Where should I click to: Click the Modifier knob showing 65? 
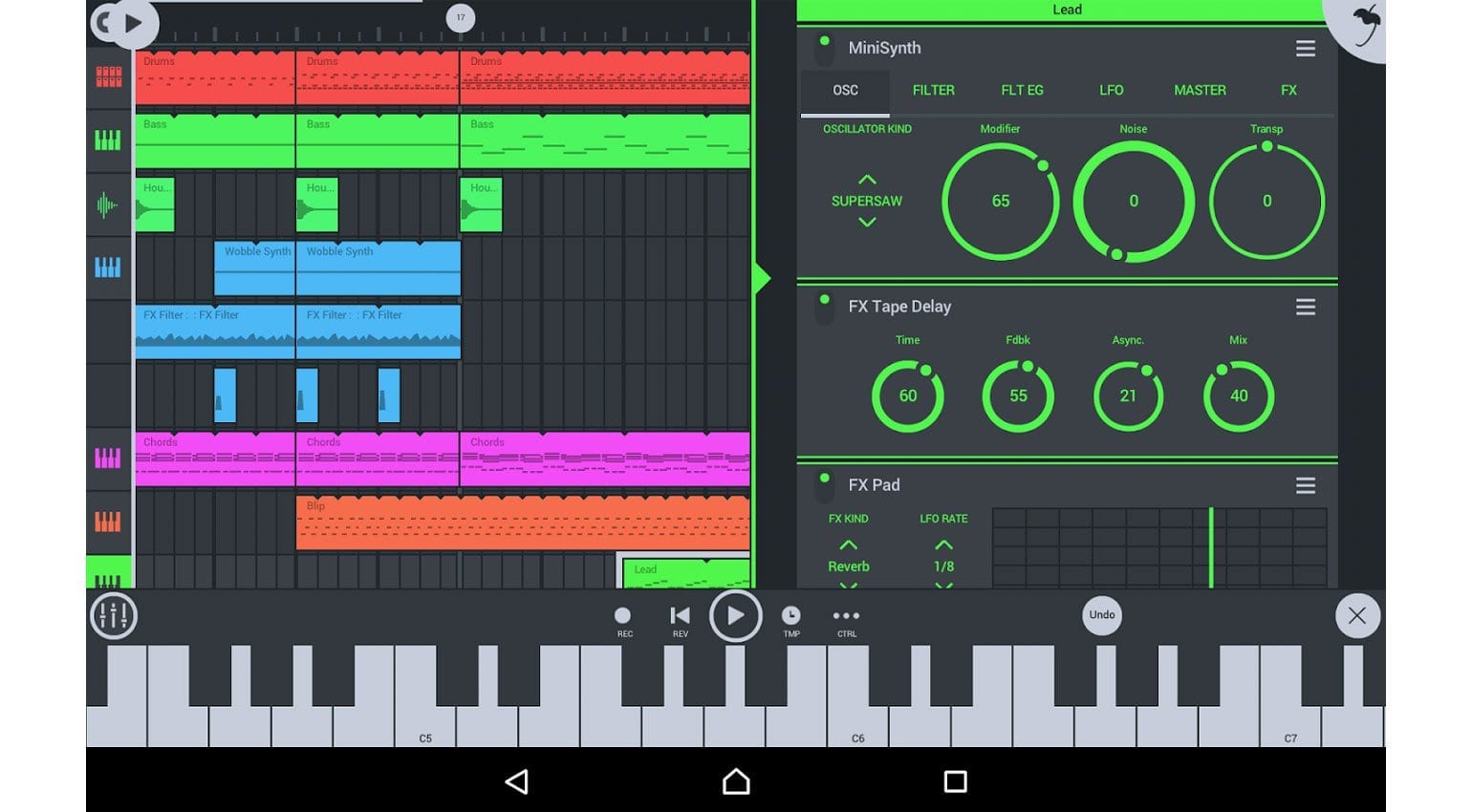pyautogui.click(x=1000, y=202)
